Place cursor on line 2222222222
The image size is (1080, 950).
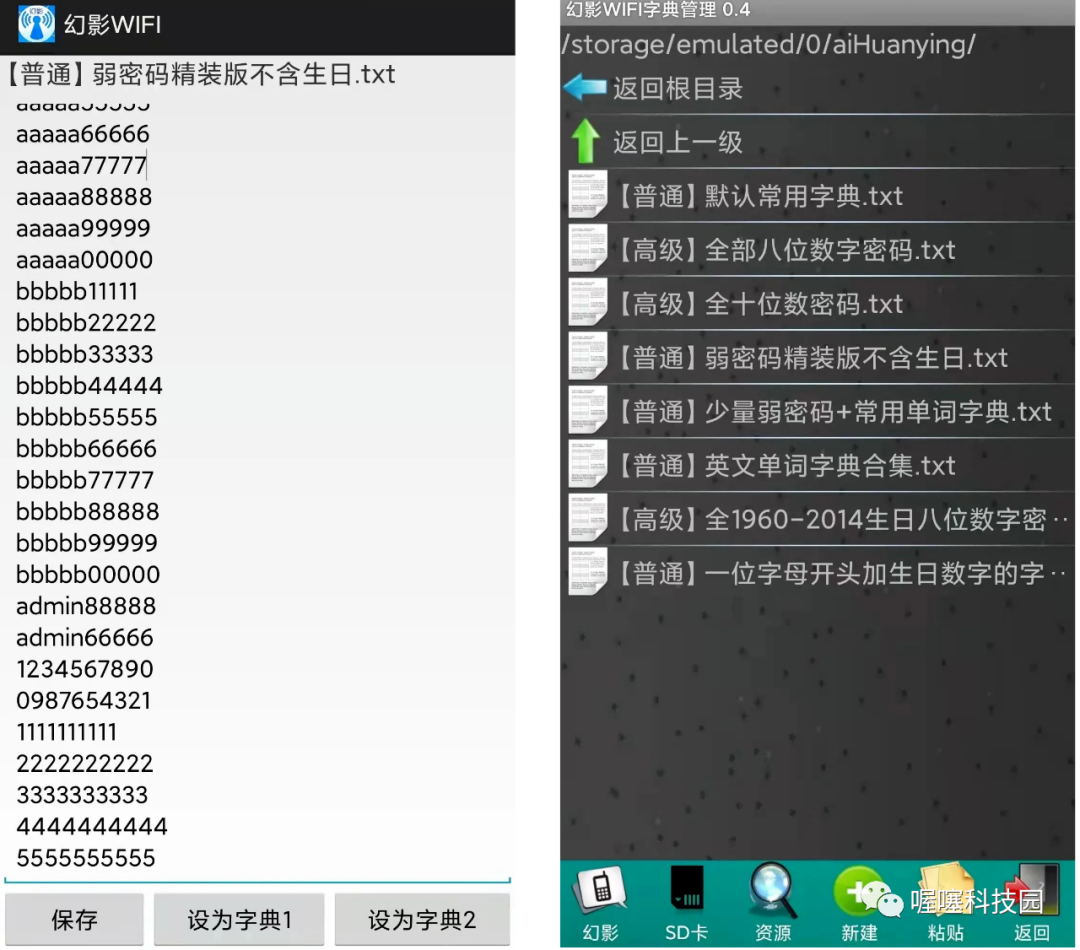[84, 763]
